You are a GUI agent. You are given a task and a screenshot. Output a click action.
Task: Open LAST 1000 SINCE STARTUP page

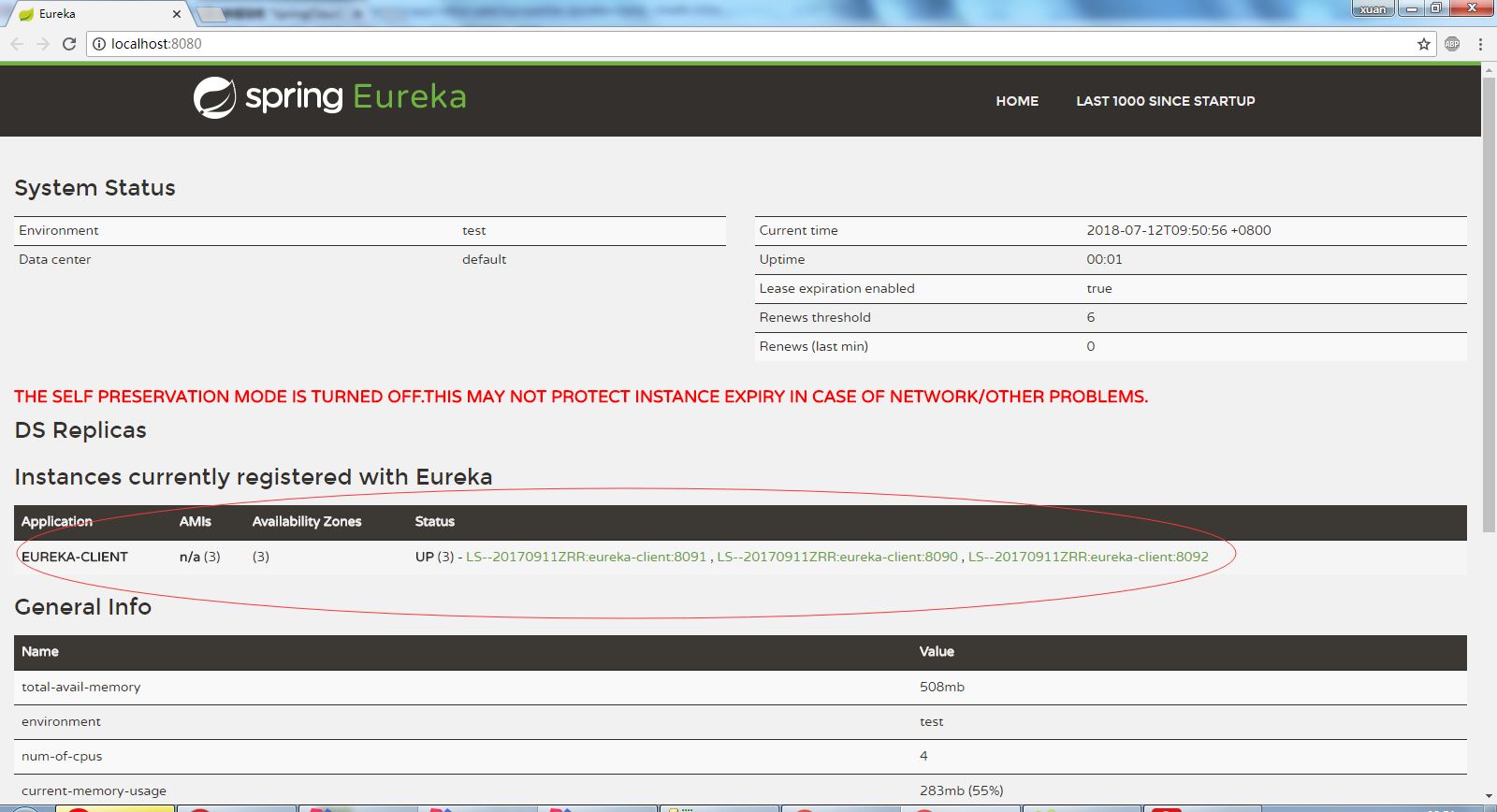(x=1166, y=101)
